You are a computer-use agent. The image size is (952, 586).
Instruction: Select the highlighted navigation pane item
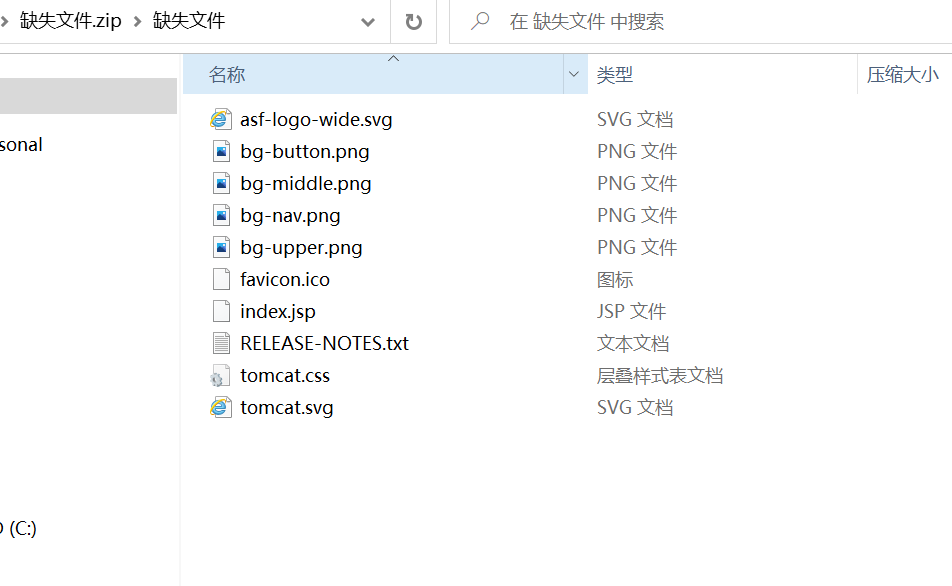pyautogui.click(x=88, y=96)
